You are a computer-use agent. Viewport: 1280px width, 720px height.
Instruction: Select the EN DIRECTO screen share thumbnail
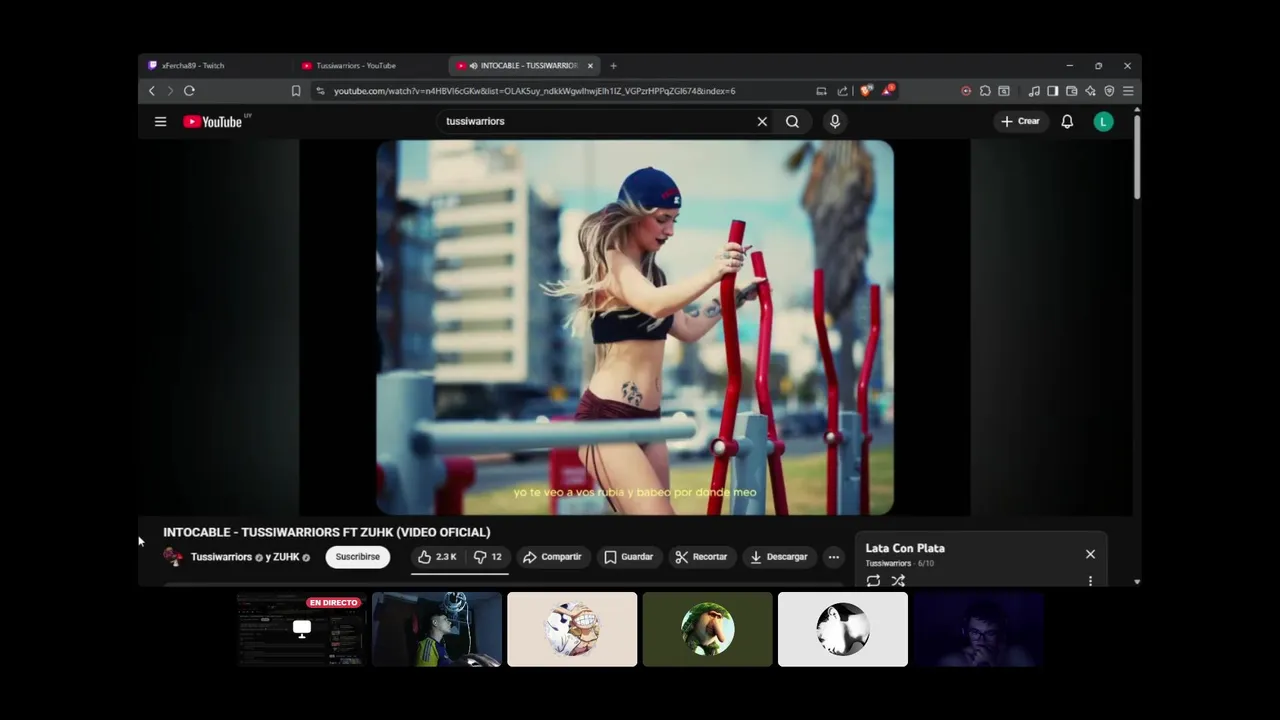click(x=301, y=629)
